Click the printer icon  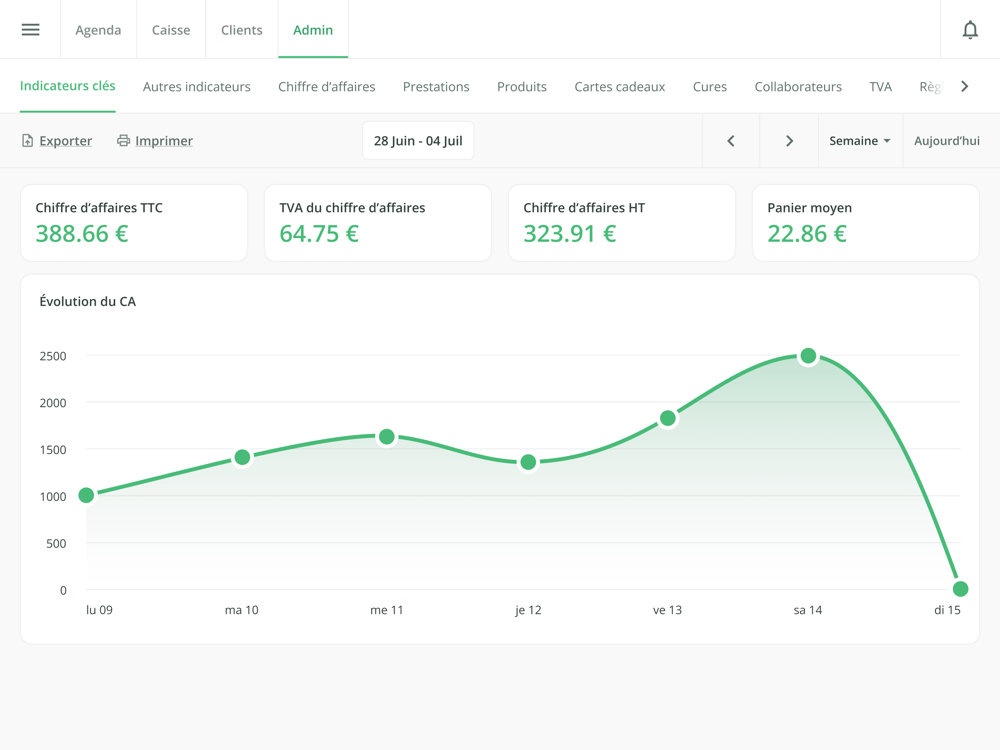[x=123, y=141]
